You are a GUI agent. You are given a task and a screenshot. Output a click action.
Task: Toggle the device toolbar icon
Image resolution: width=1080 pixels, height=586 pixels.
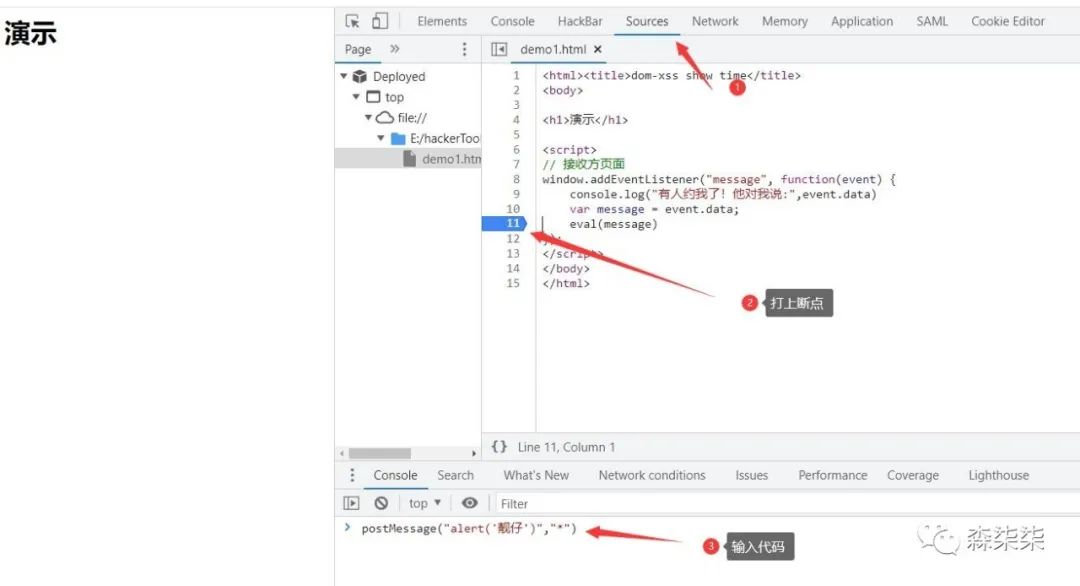380,21
